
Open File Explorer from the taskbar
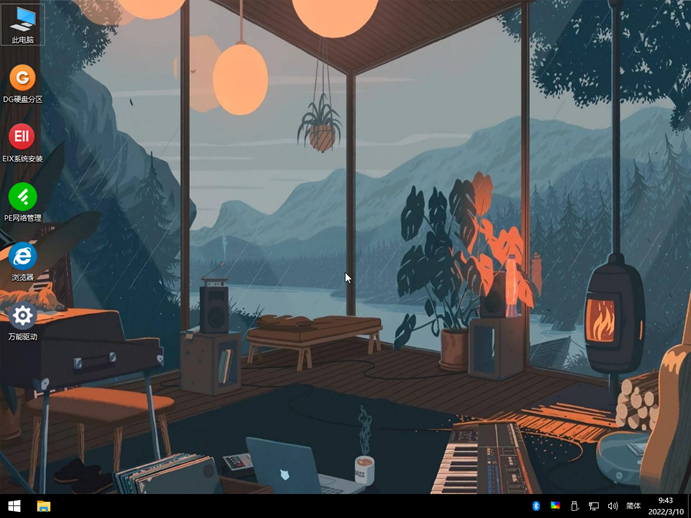[x=44, y=506]
